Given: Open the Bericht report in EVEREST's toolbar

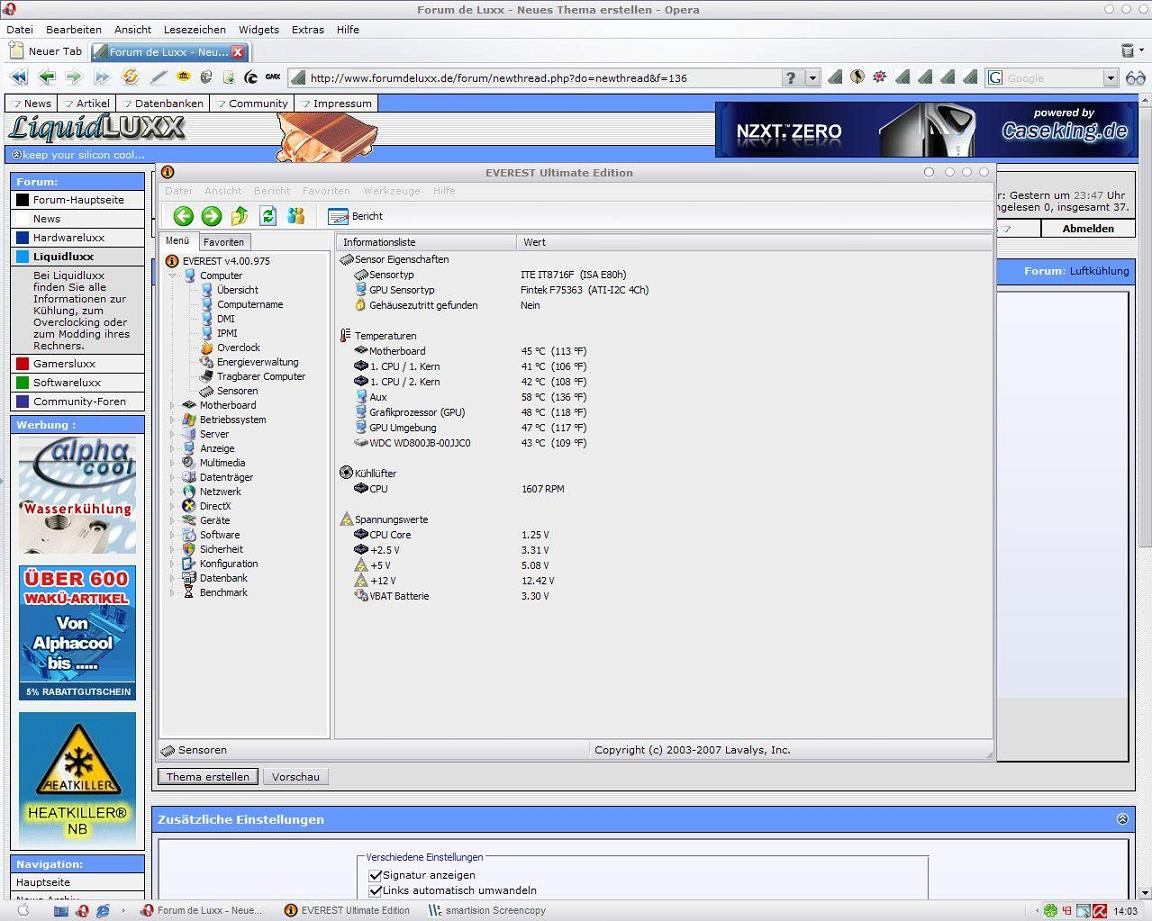Looking at the screenshot, I should [x=356, y=216].
